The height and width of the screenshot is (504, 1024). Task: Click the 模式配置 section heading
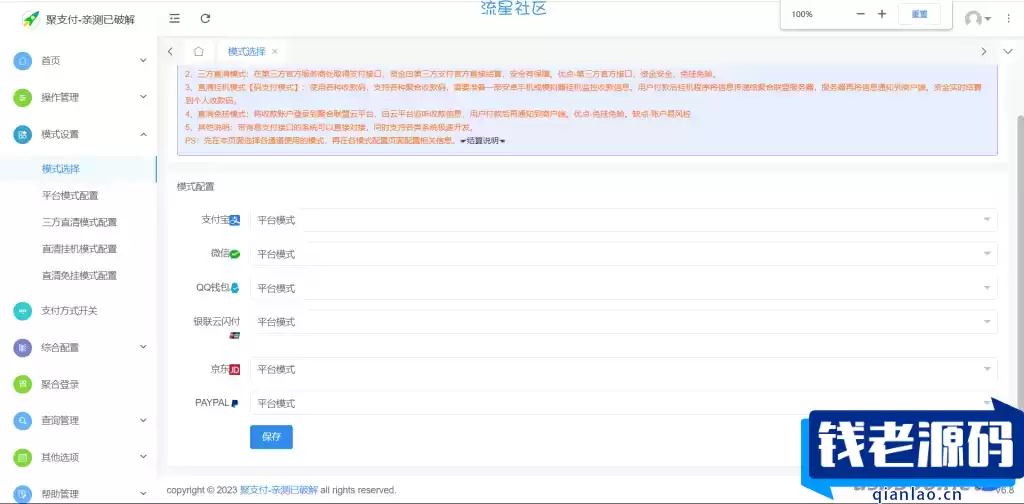(195, 187)
